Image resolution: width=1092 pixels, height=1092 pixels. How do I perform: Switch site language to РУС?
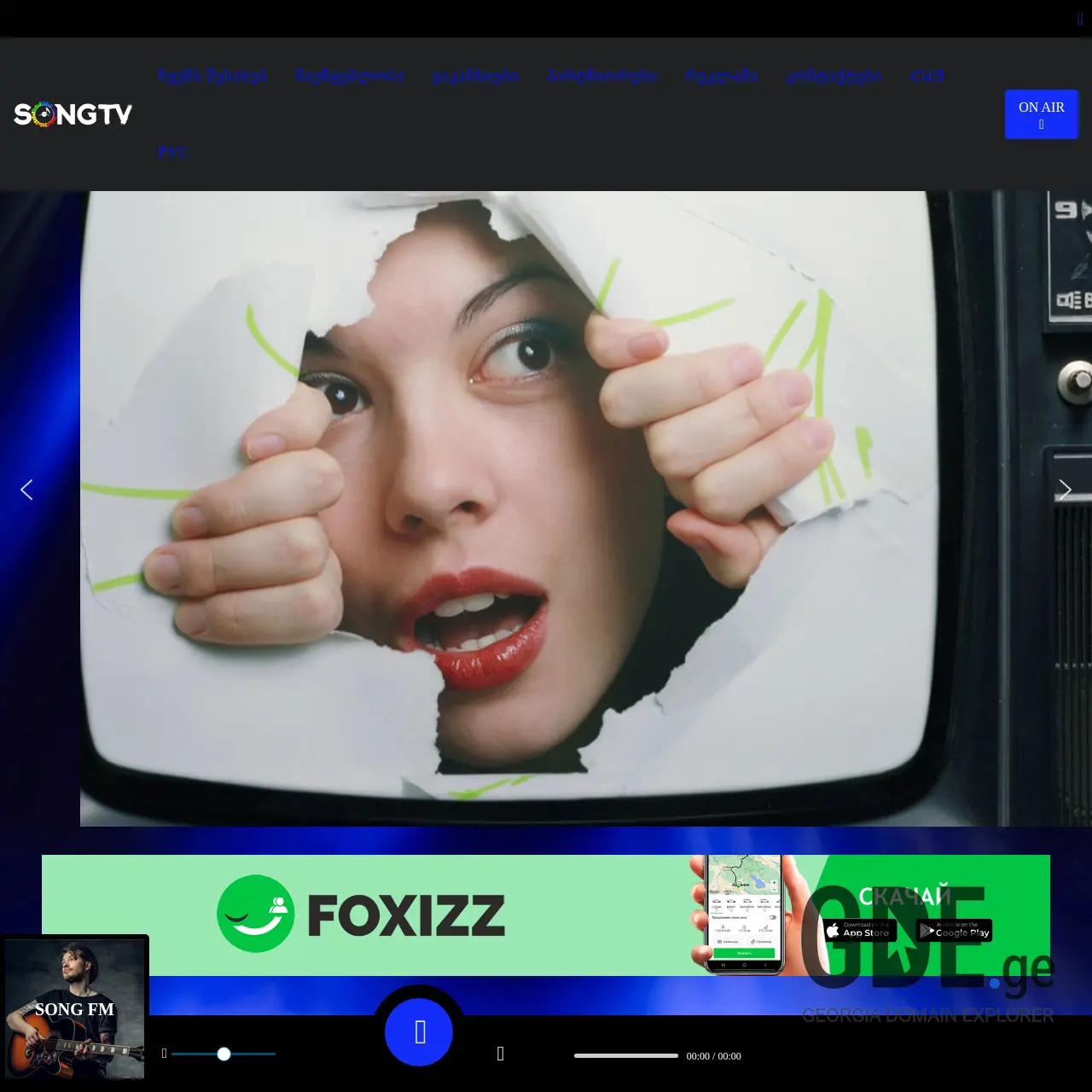click(173, 153)
